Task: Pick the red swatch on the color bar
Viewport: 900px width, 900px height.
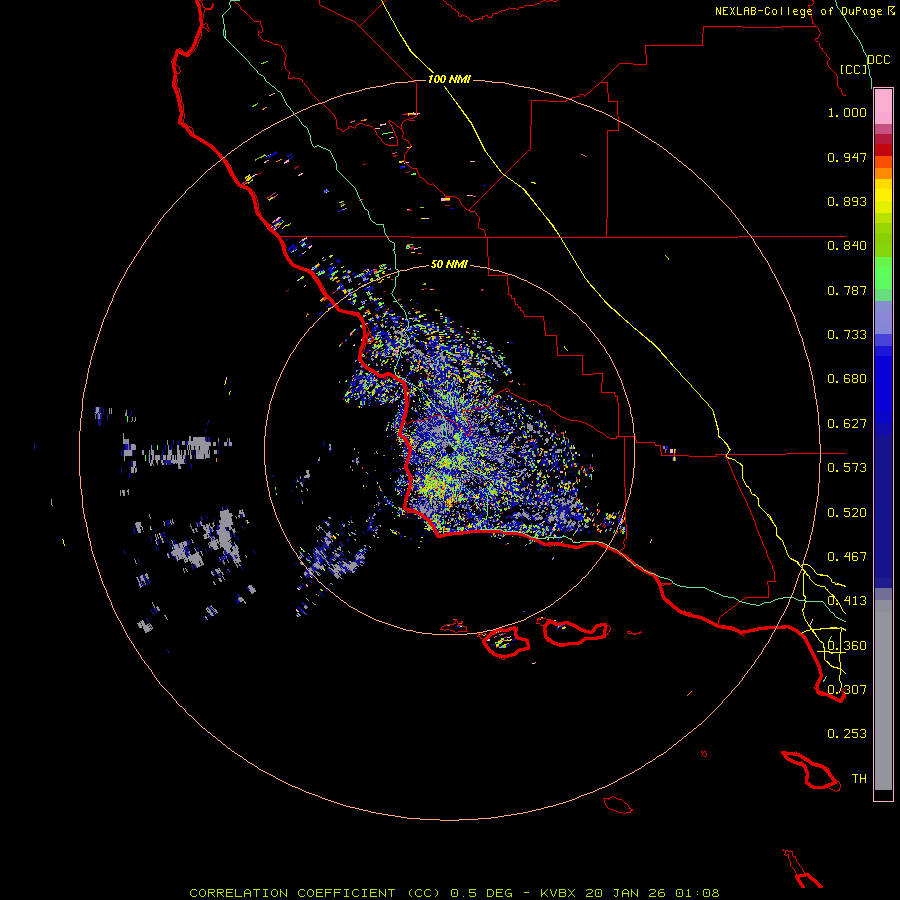Action: point(883,149)
